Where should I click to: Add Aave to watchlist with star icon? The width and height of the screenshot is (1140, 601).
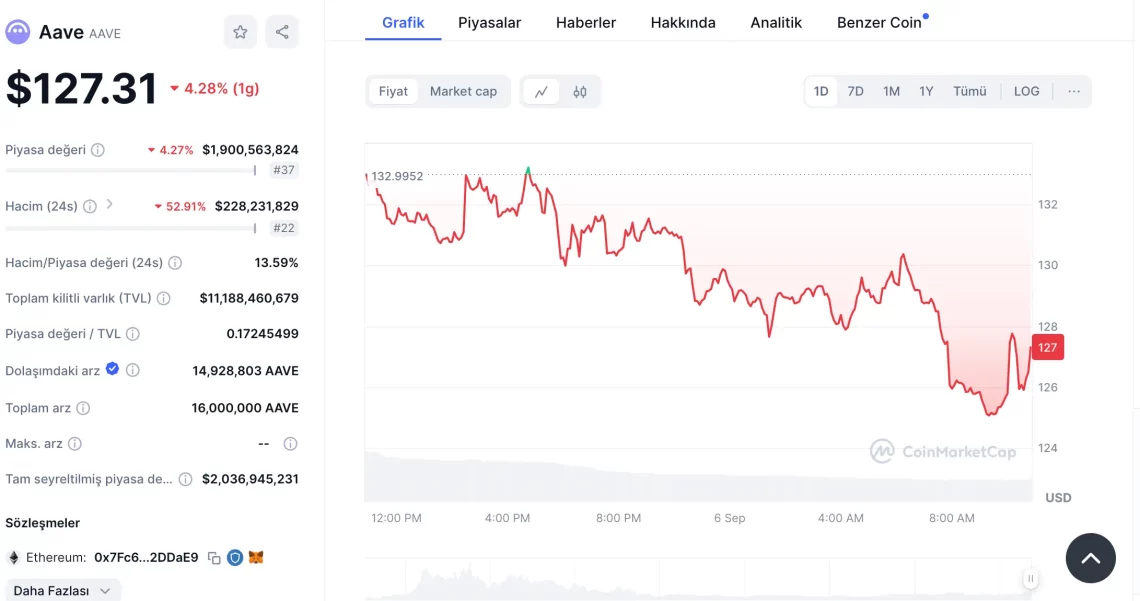coord(240,32)
